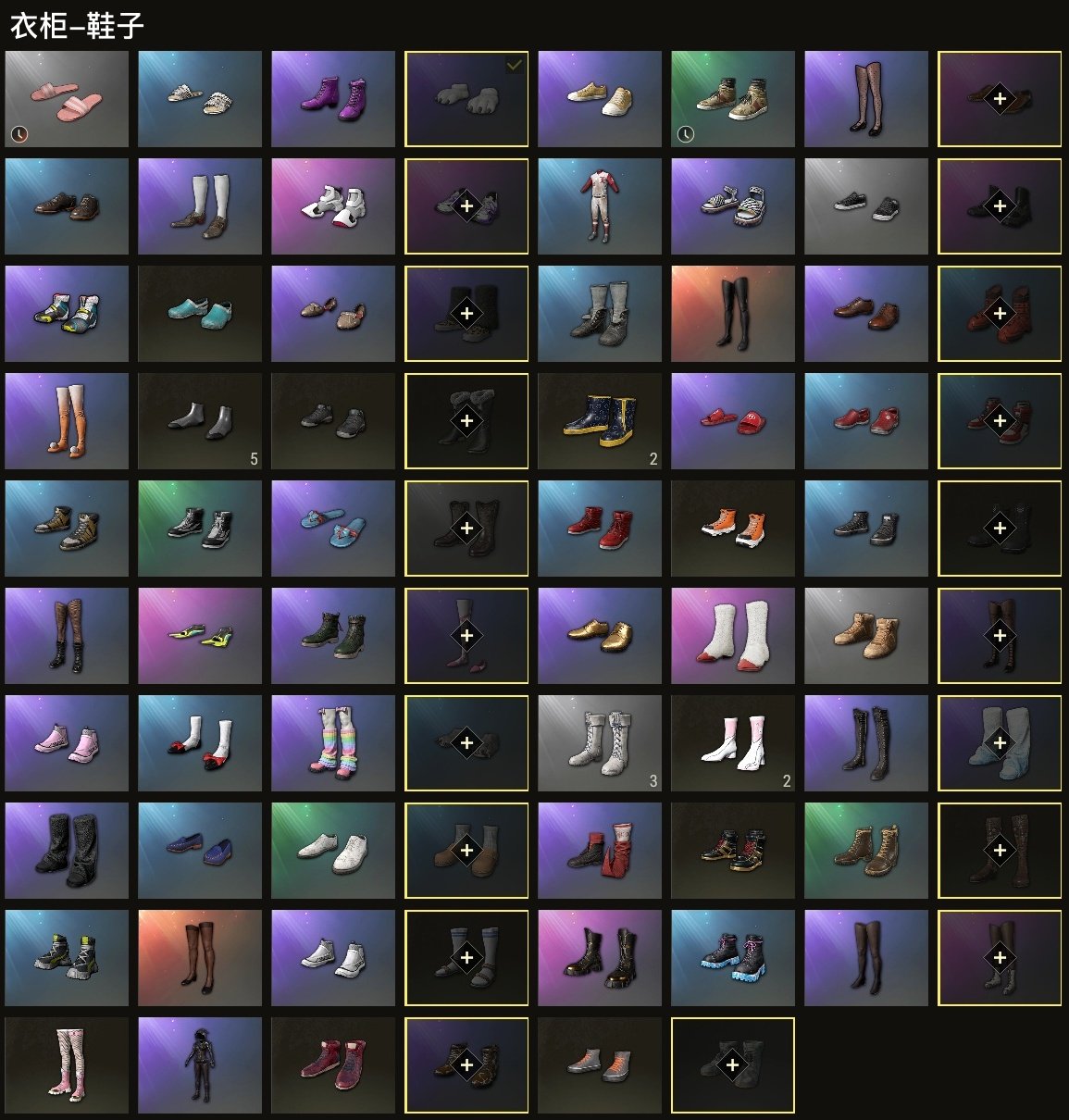Select white lace-up boots with count 3
The image size is (1069, 1120).
pos(600,743)
